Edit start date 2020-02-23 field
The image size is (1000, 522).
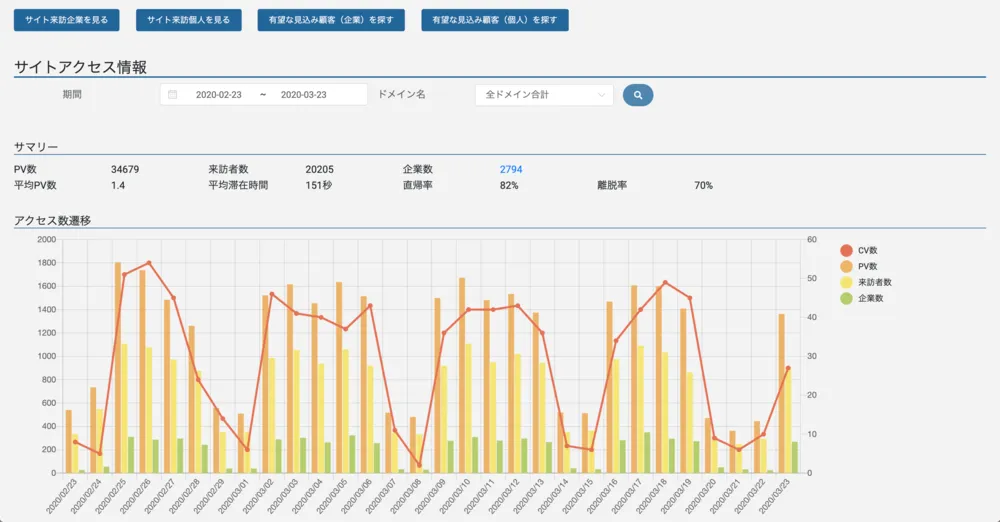pos(219,95)
